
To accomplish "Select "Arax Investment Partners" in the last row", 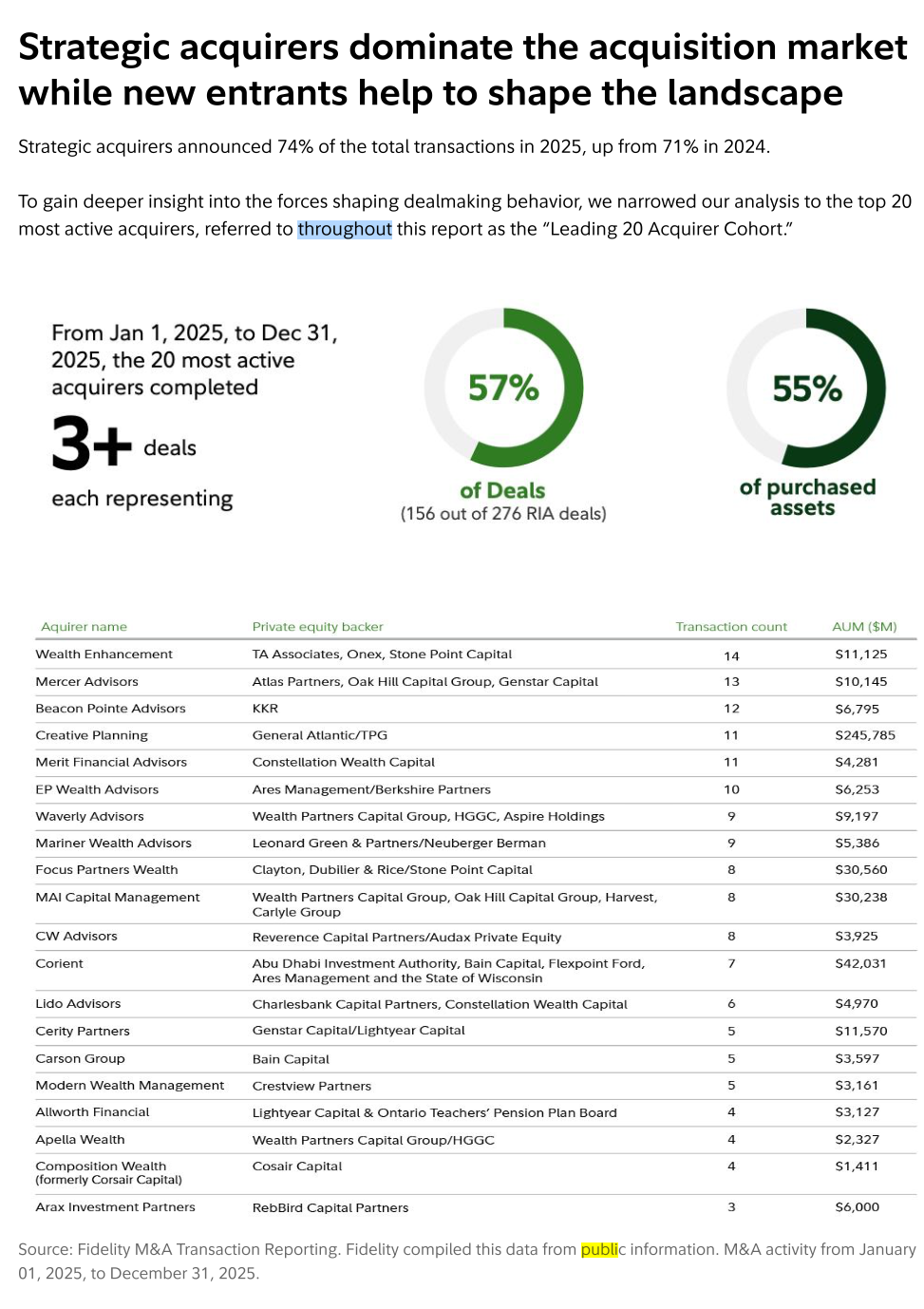I will (x=115, y=1207).
